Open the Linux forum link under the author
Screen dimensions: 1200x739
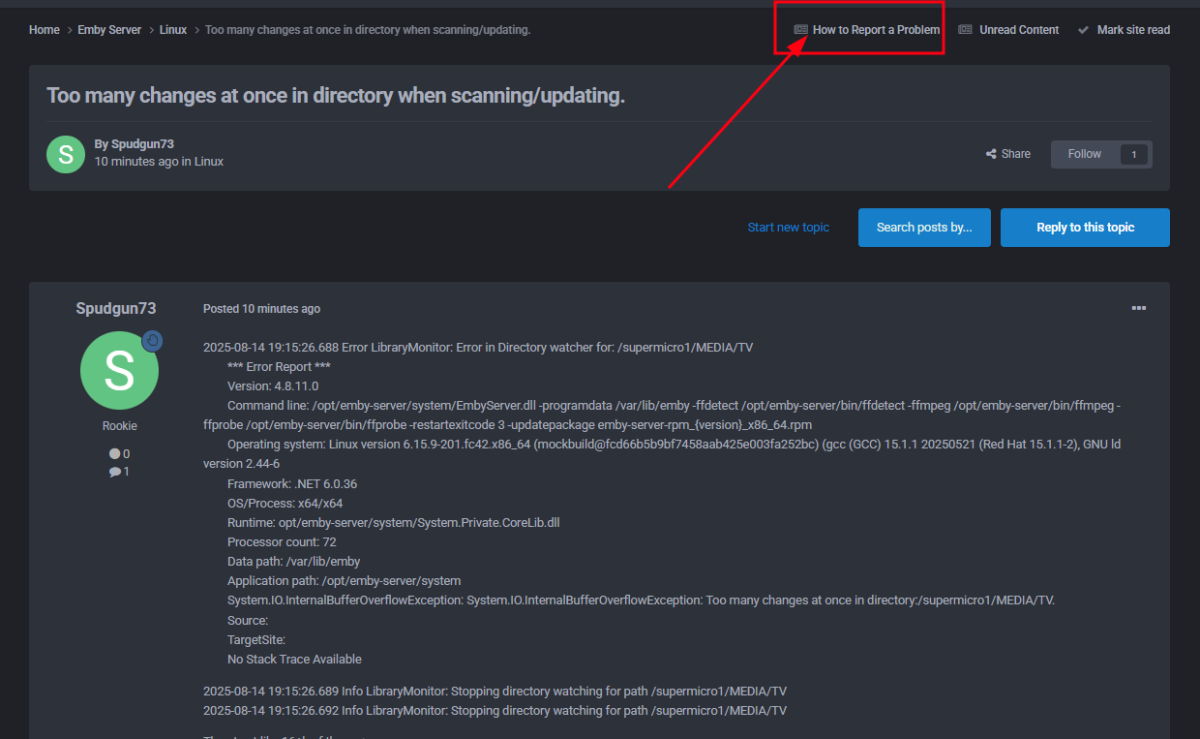[x=209, y=161]
